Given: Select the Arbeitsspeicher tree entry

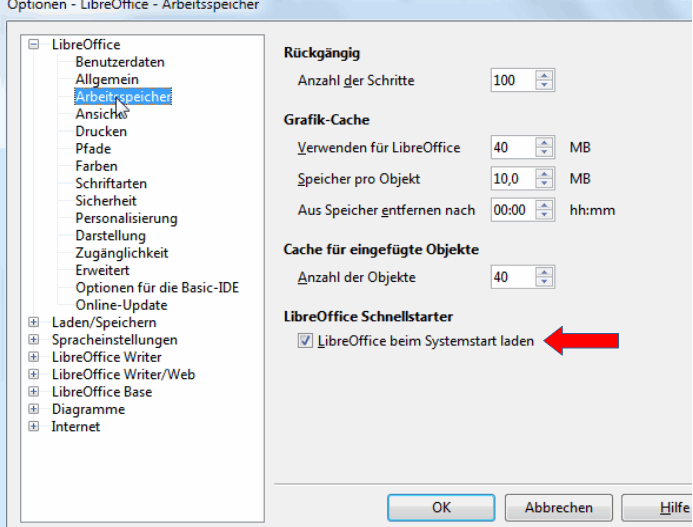Looking at the screenshot, I should (x=123, y=96).
